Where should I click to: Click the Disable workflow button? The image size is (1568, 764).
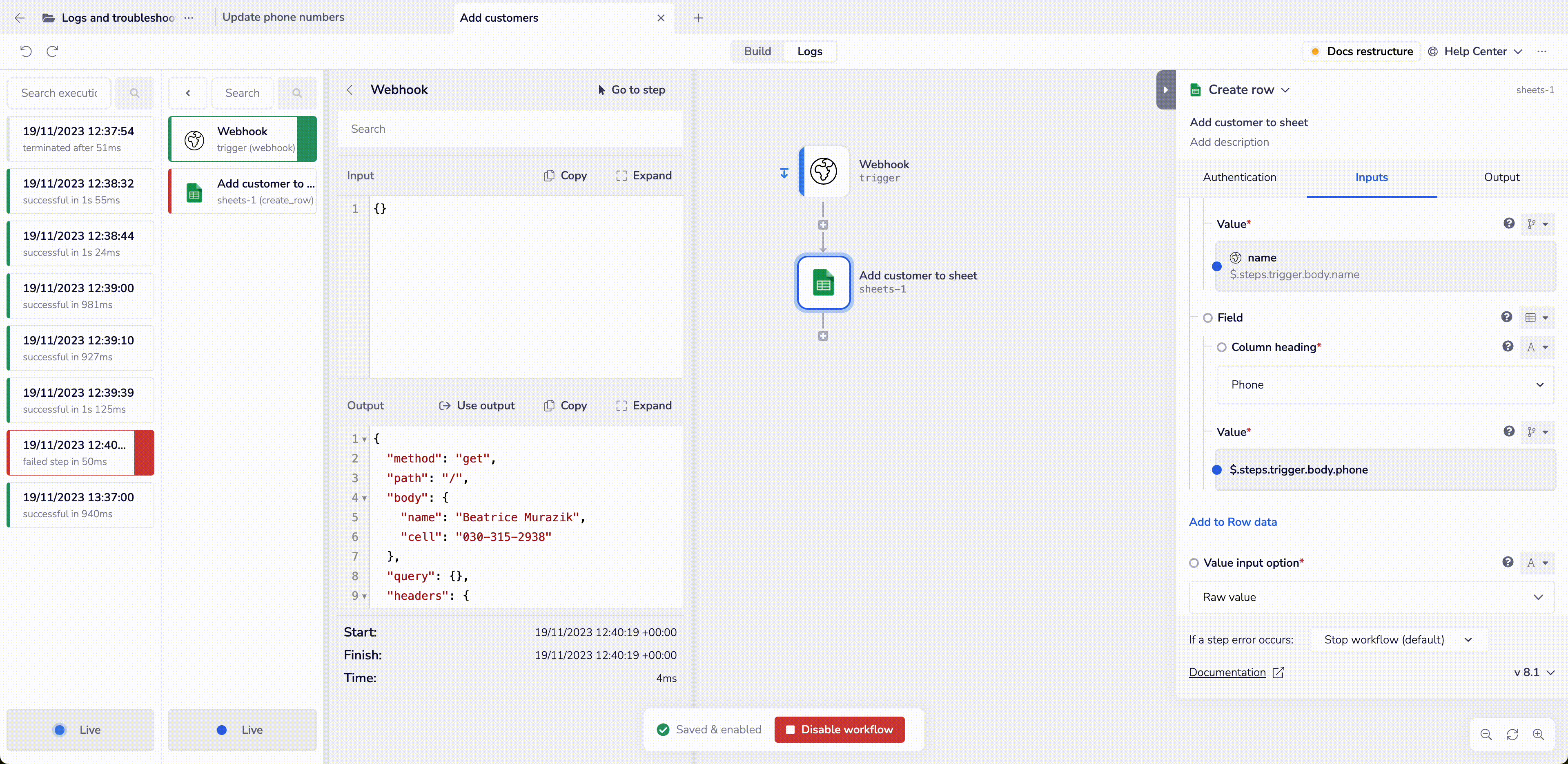tap(840, 729)
